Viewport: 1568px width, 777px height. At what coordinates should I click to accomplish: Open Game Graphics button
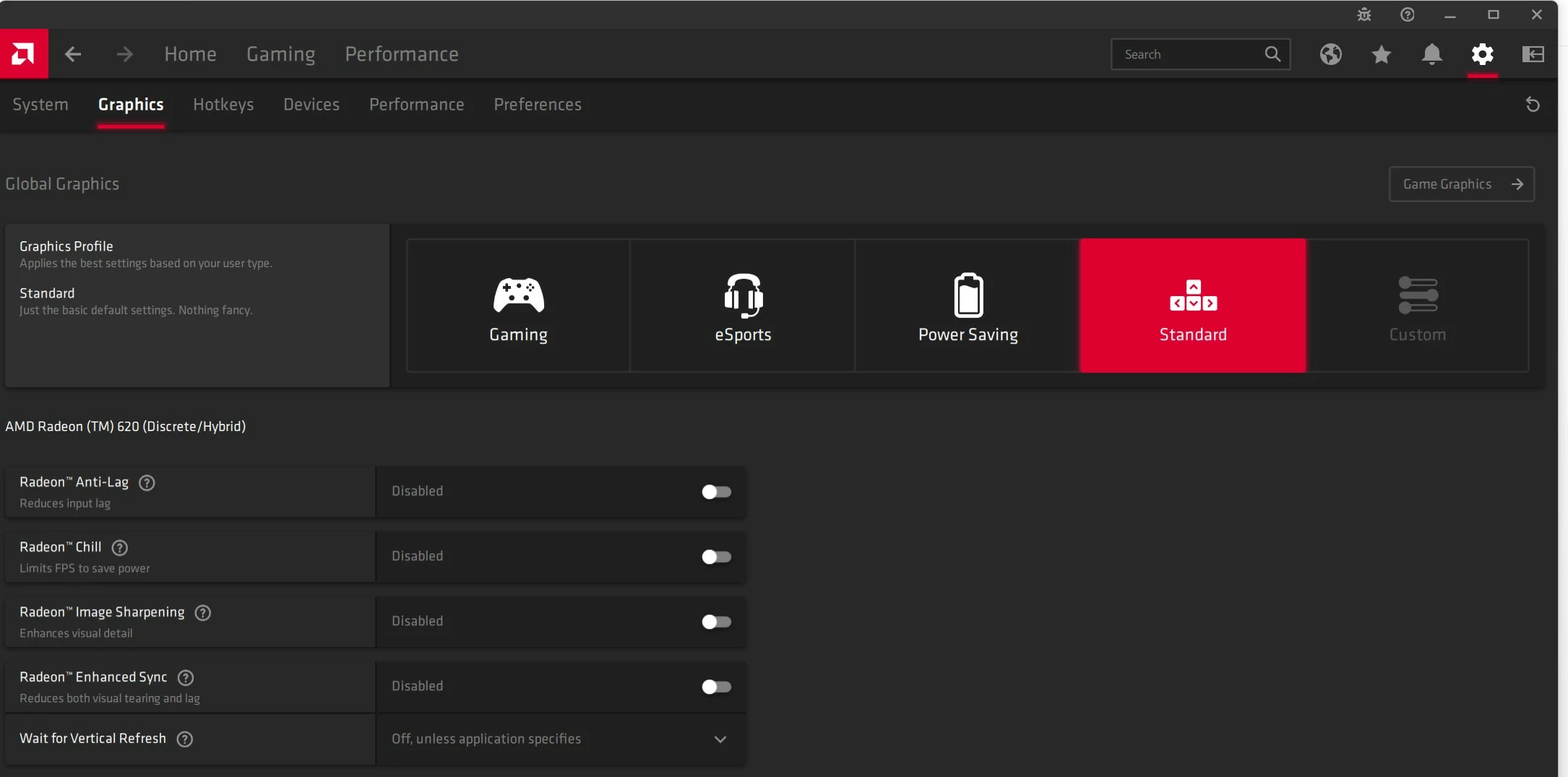coord(1461,184)
